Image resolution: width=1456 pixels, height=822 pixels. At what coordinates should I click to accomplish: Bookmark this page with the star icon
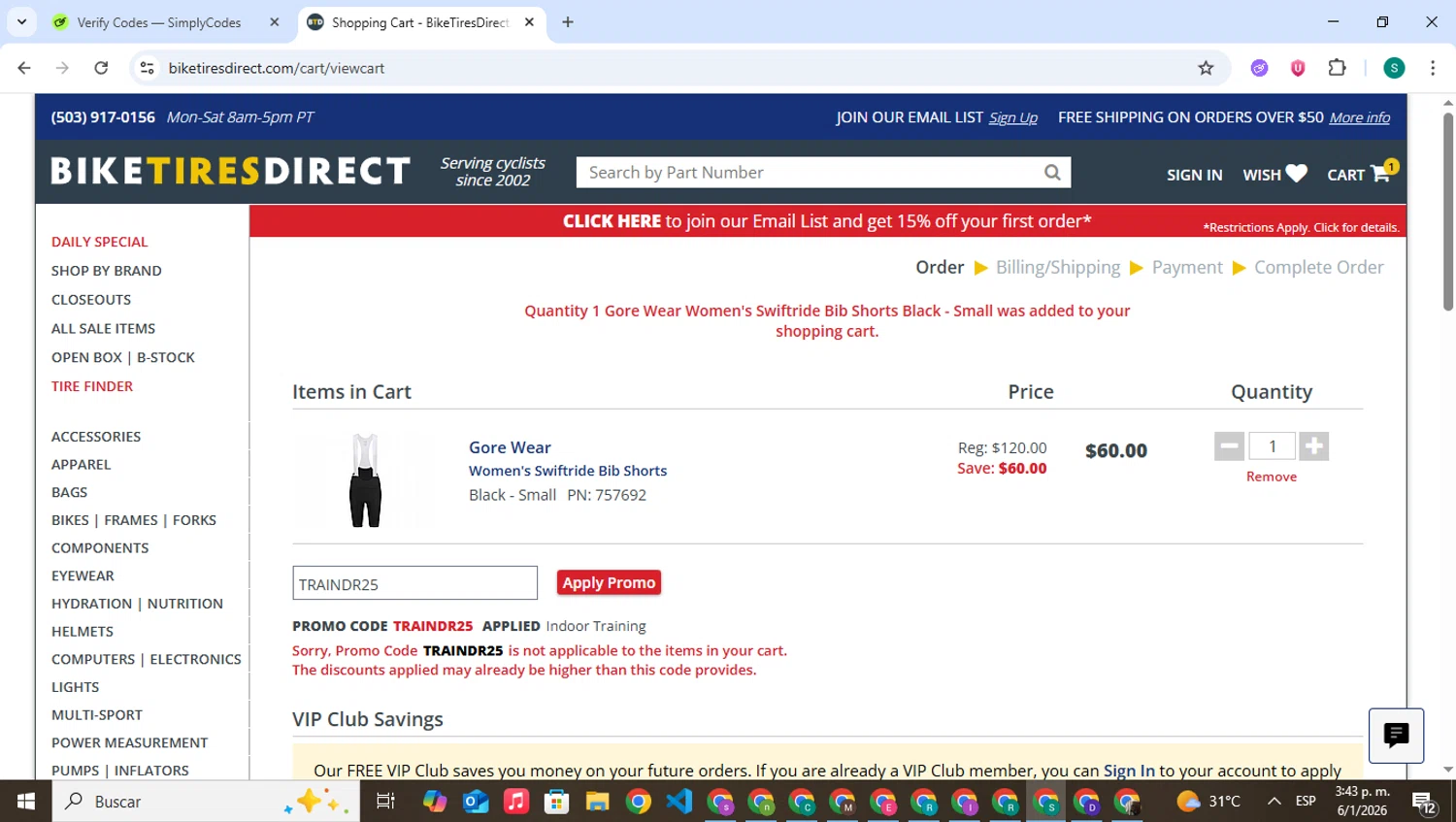click(1206, 68)
